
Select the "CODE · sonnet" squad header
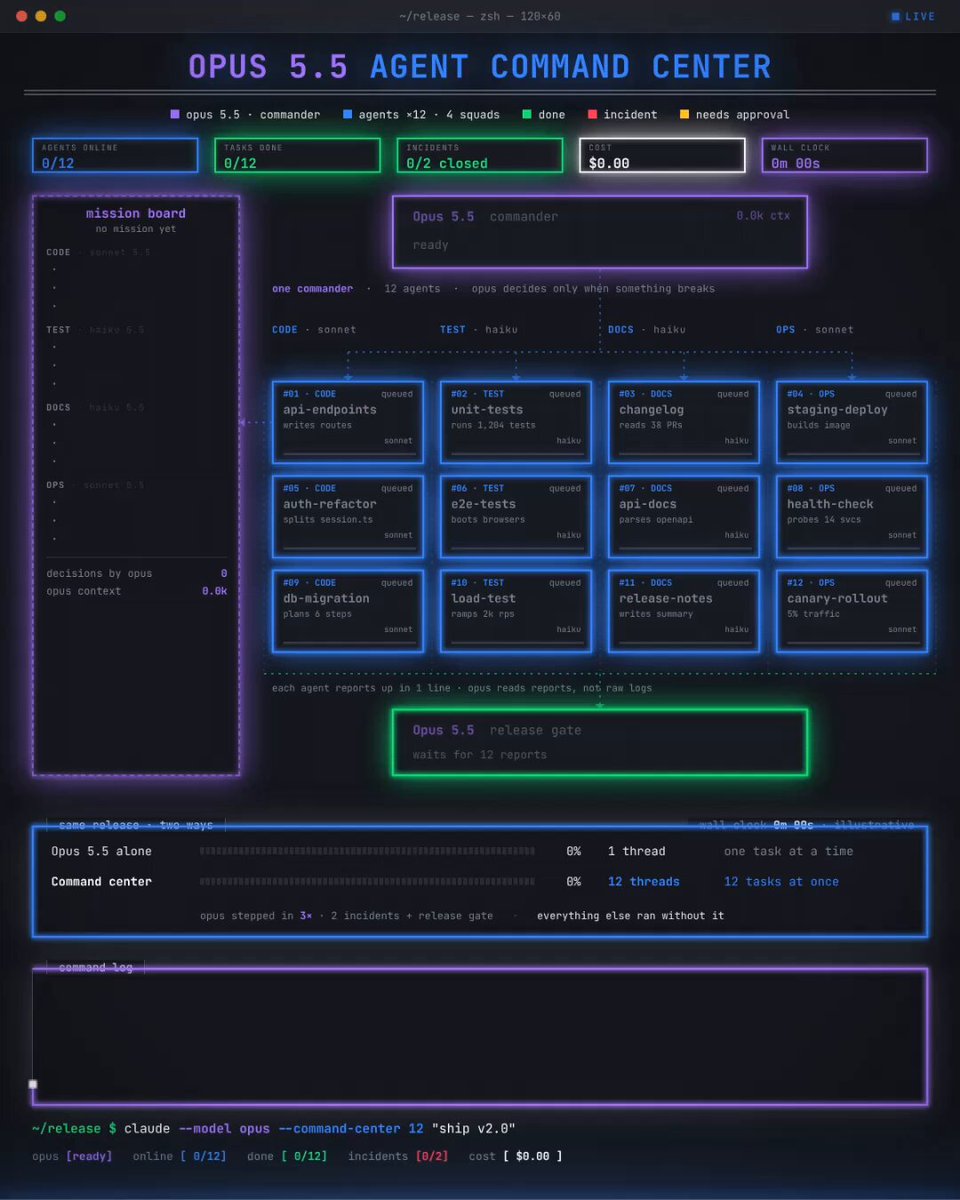314,329
